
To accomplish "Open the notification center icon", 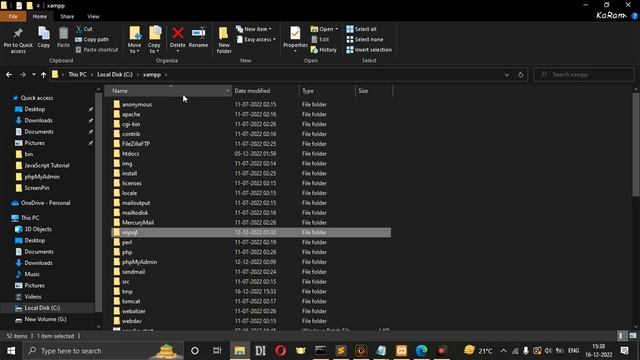I will (624, 351).
